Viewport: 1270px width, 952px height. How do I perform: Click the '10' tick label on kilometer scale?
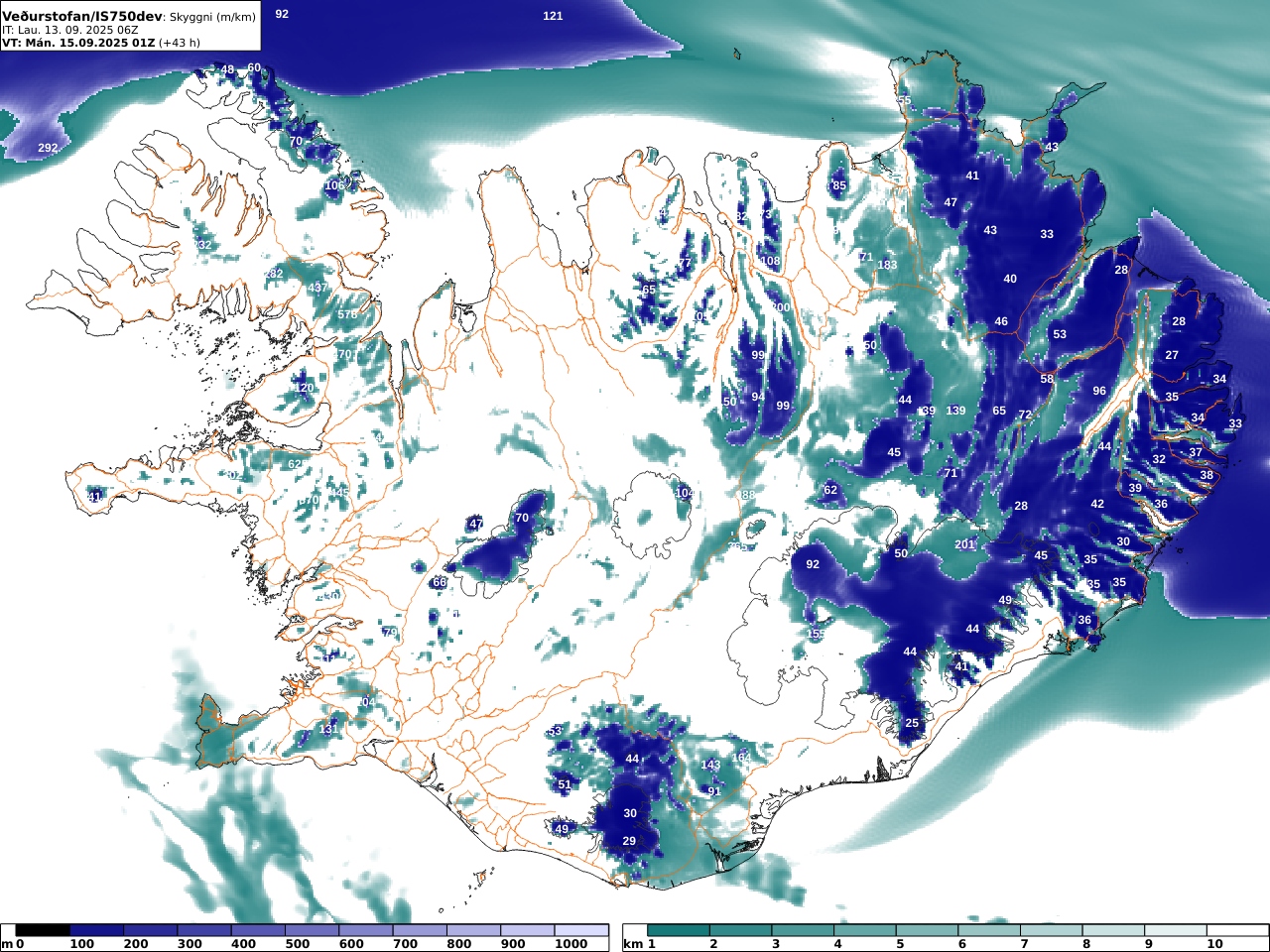(x=1215, y=944)
